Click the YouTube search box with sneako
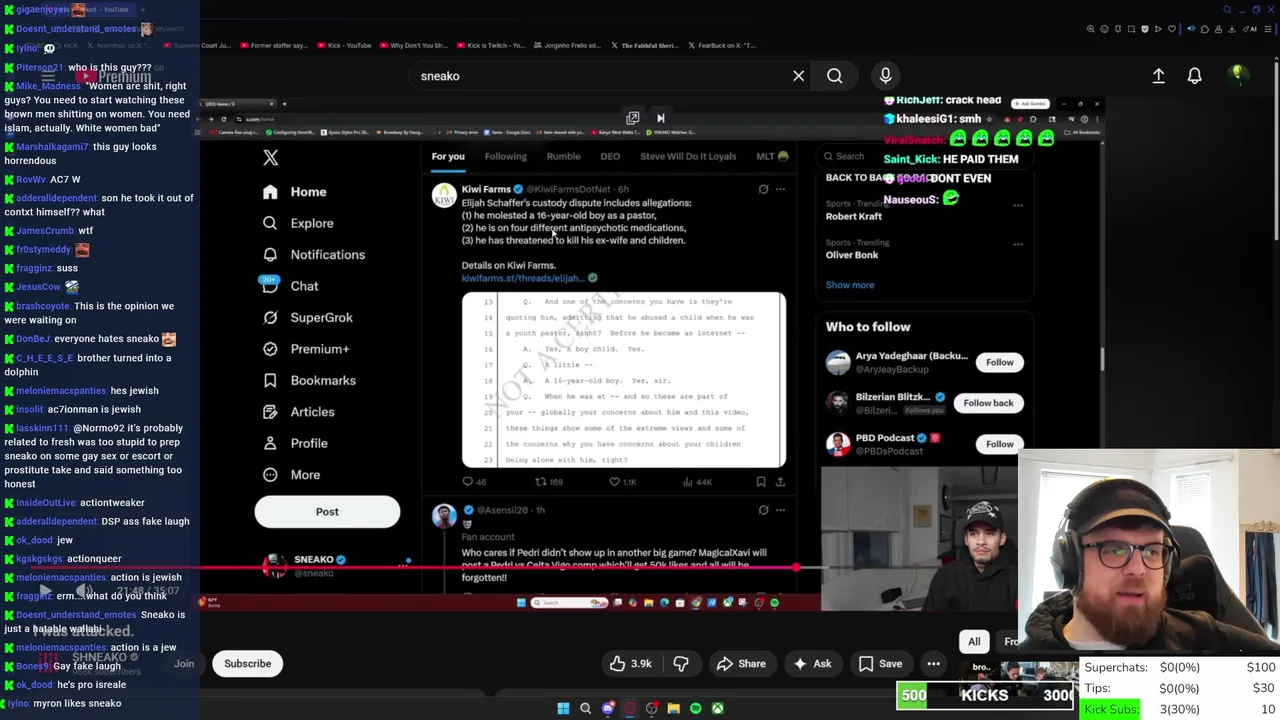Viewport: 1280px width, 720px height. point(600,76)
